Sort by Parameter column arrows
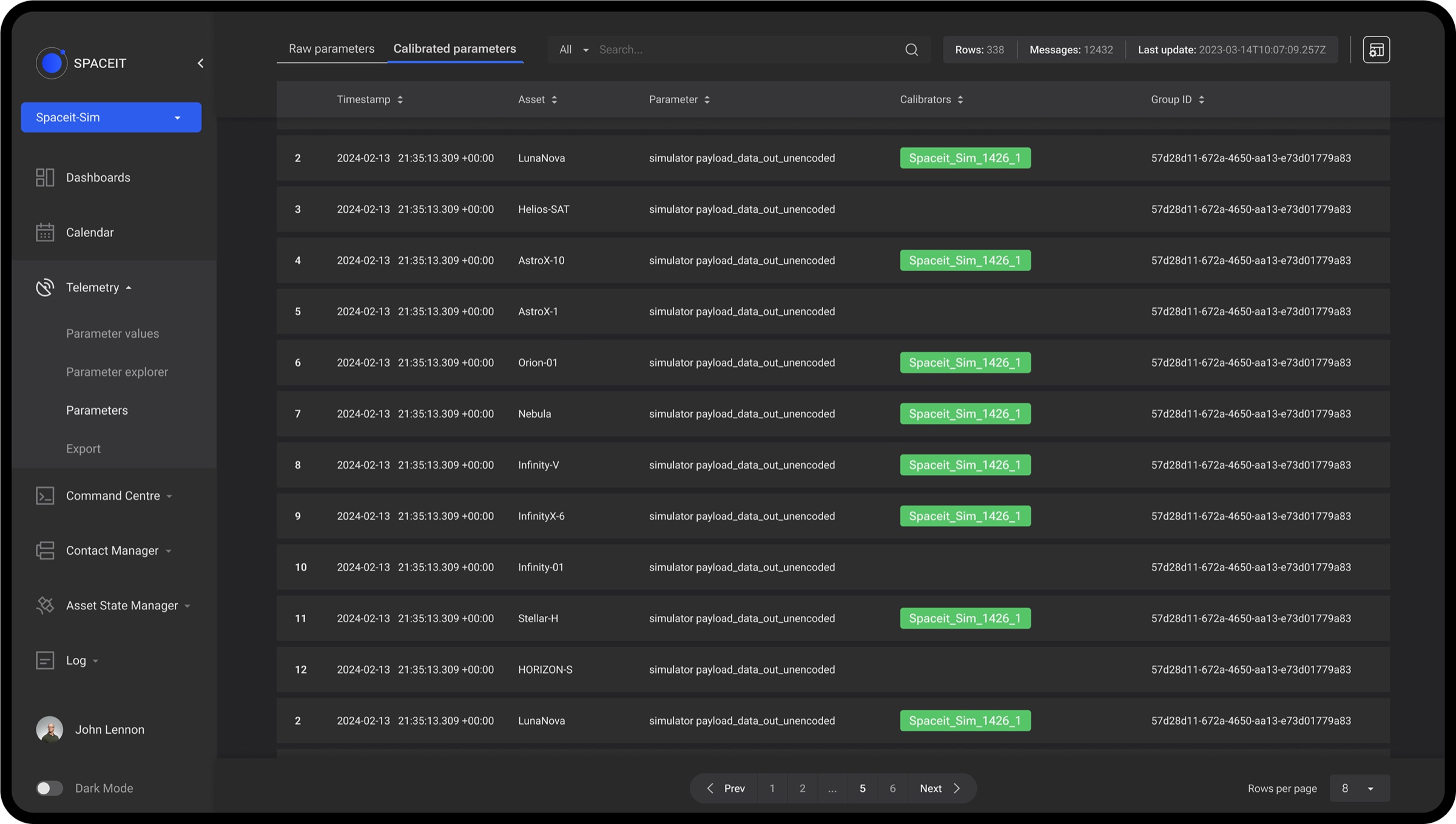The width and height of the screenshot is (1456, 824). 707,99
